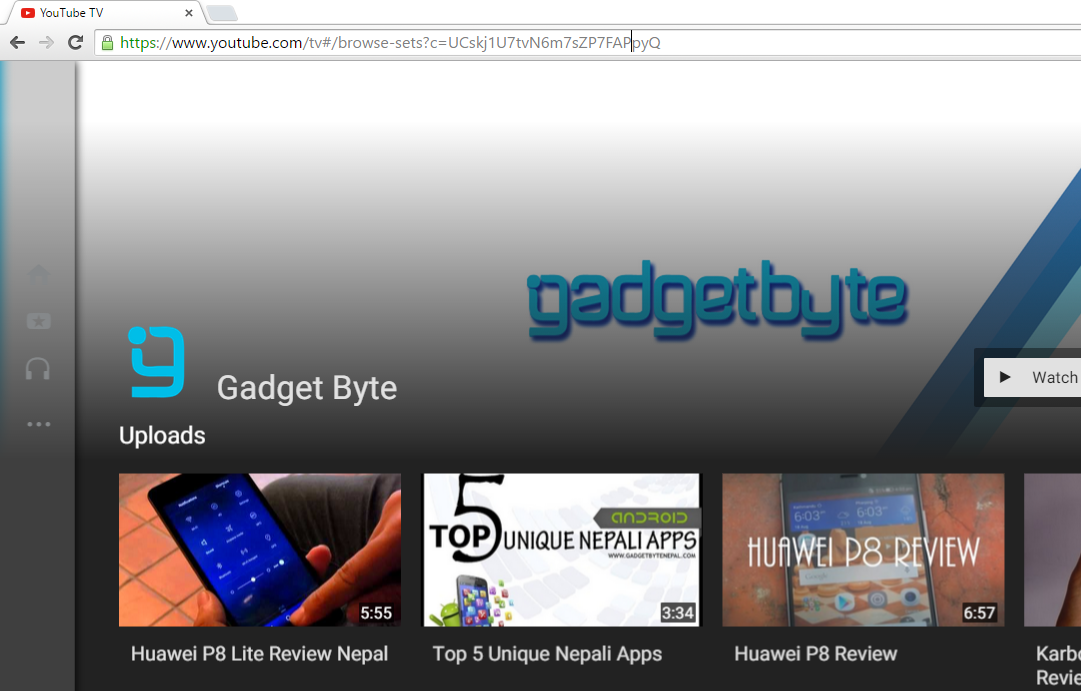Click the forward navigation arrow
The height and width of the screenshot is (691, 1081).
click(x=46, y=43)
